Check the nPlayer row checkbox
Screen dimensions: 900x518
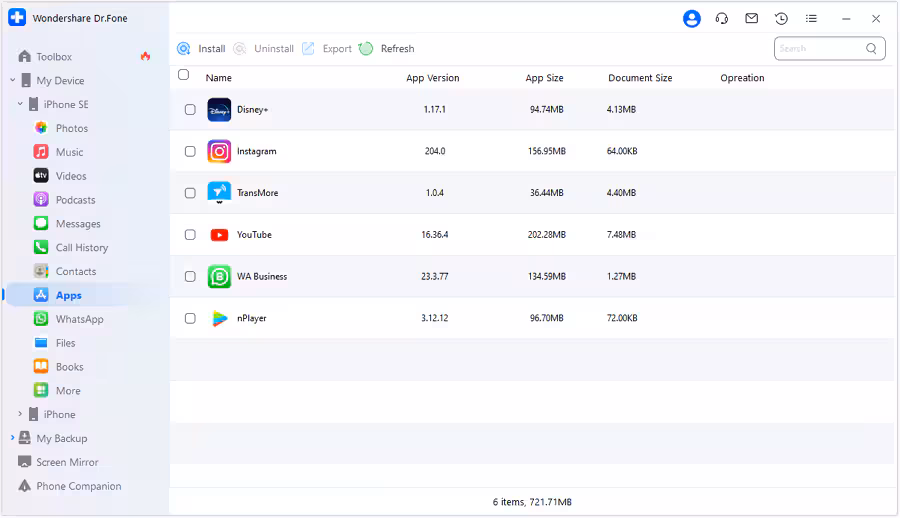point(190,318)
